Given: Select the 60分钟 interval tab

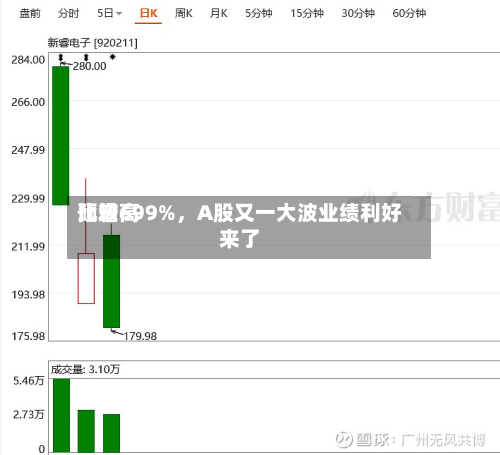Looking at the screenshot, I should coord(409,13).
